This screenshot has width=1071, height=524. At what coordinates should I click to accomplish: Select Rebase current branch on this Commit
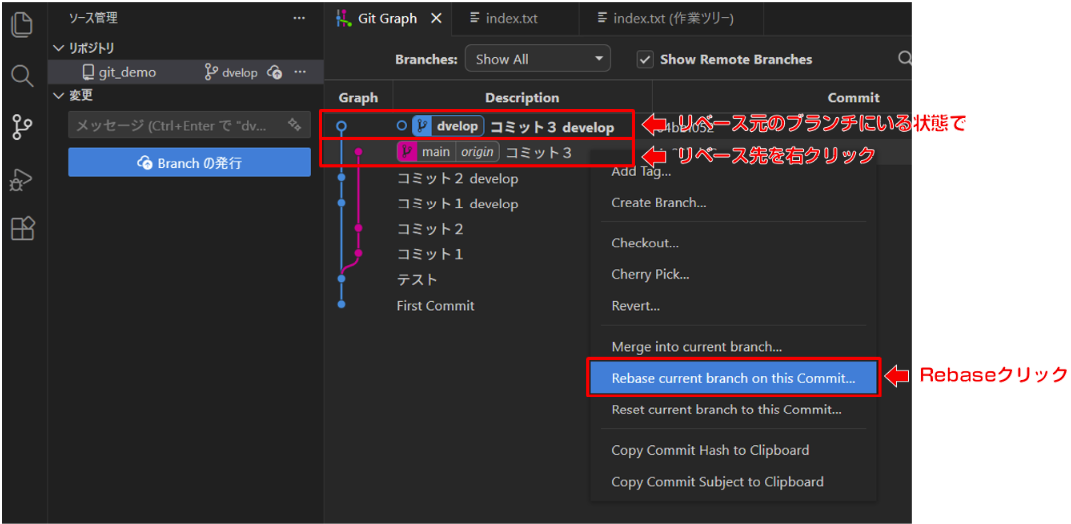click(733, 378)
